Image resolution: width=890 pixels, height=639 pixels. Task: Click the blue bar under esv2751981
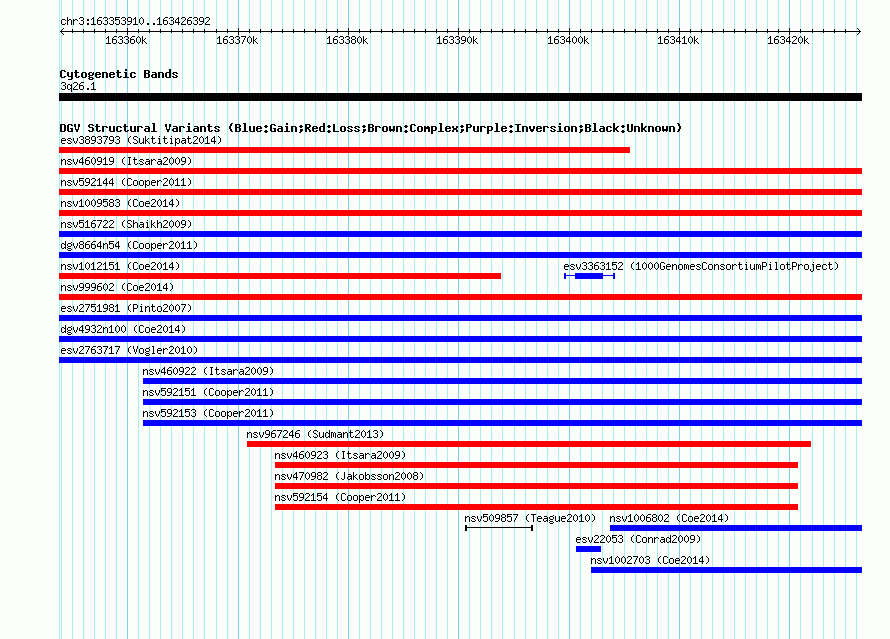[x=460, y=318]
